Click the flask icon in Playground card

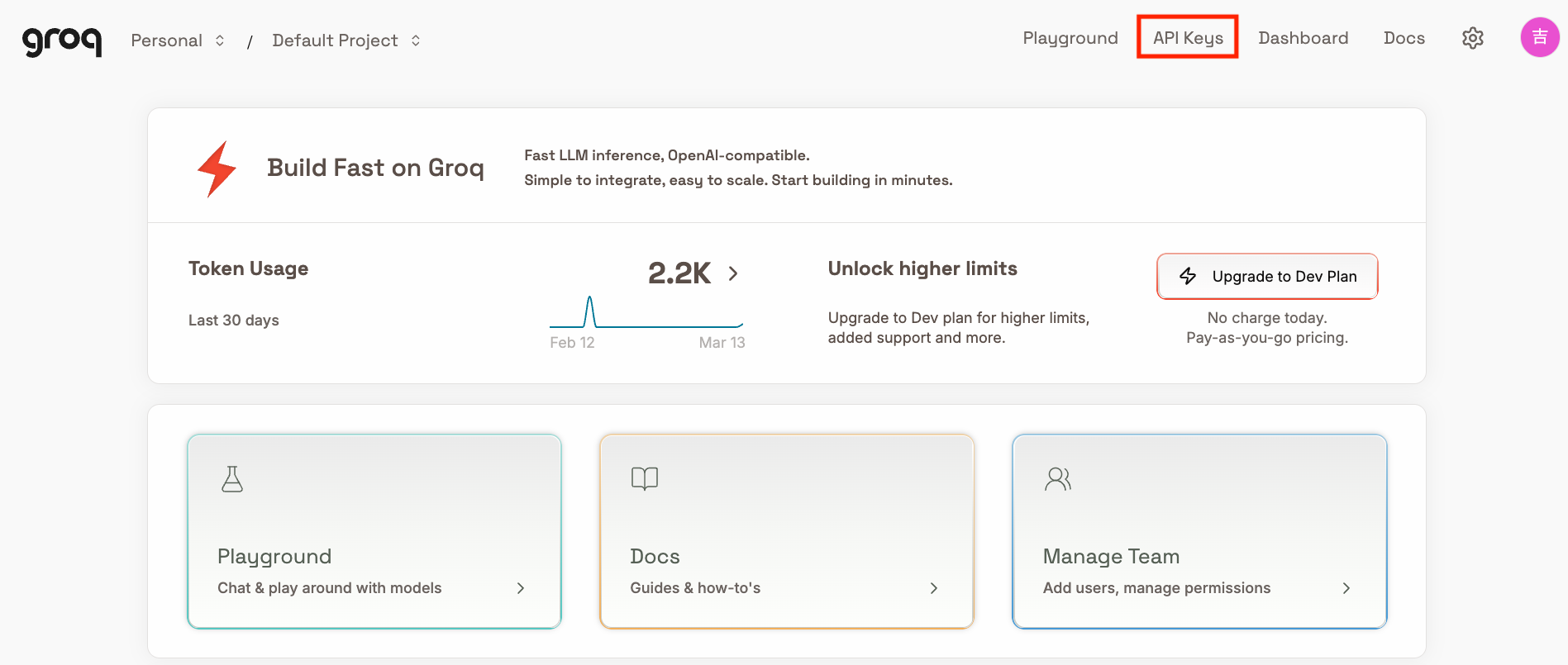click(x=232, y=479)
